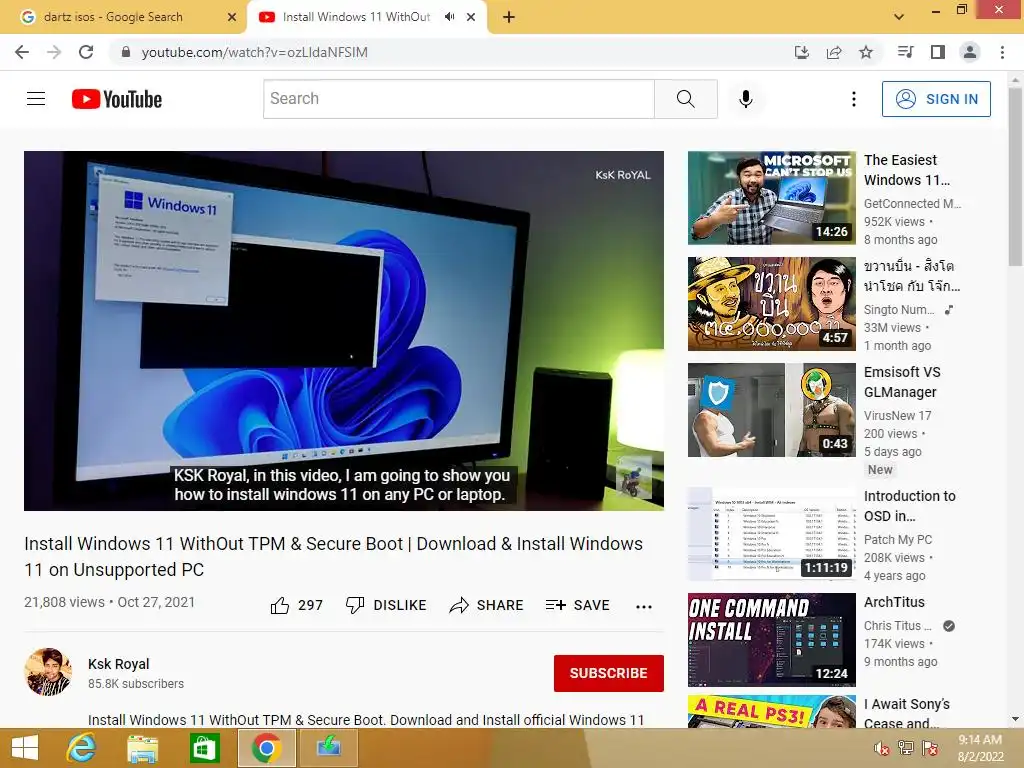Screen dimensions: 1024x768
Task: Click the muted volume tray icon
Action: pyautogui.click(x=881, y=748)
